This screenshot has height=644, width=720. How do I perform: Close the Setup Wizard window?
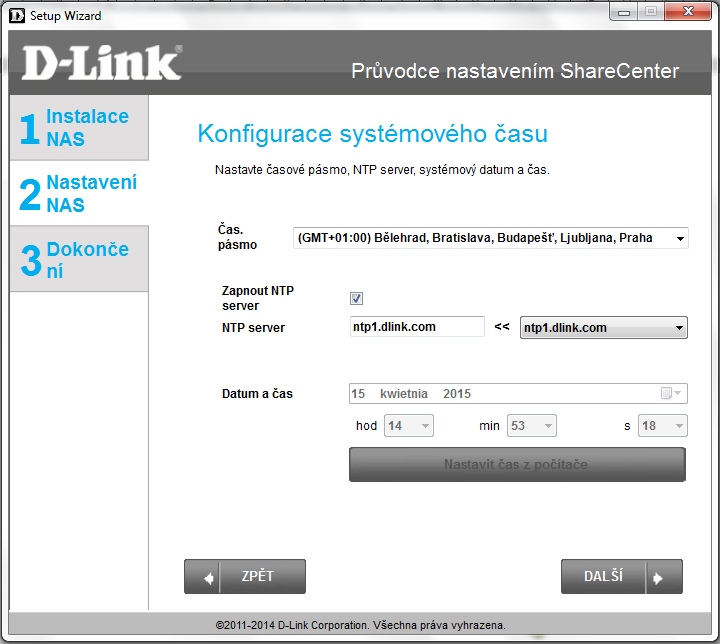click(x=688, y=11)
